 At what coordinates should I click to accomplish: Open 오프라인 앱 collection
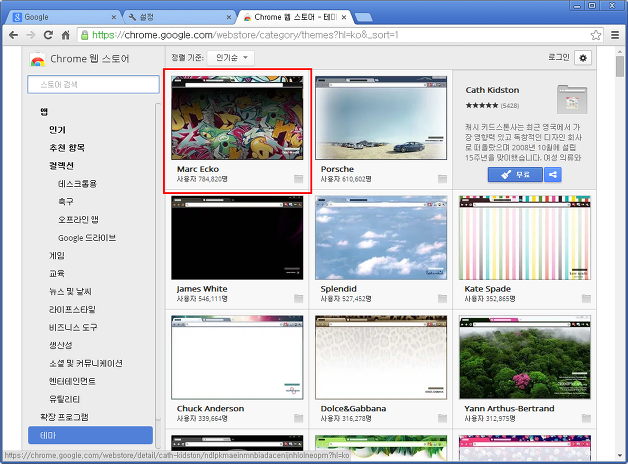78,219
